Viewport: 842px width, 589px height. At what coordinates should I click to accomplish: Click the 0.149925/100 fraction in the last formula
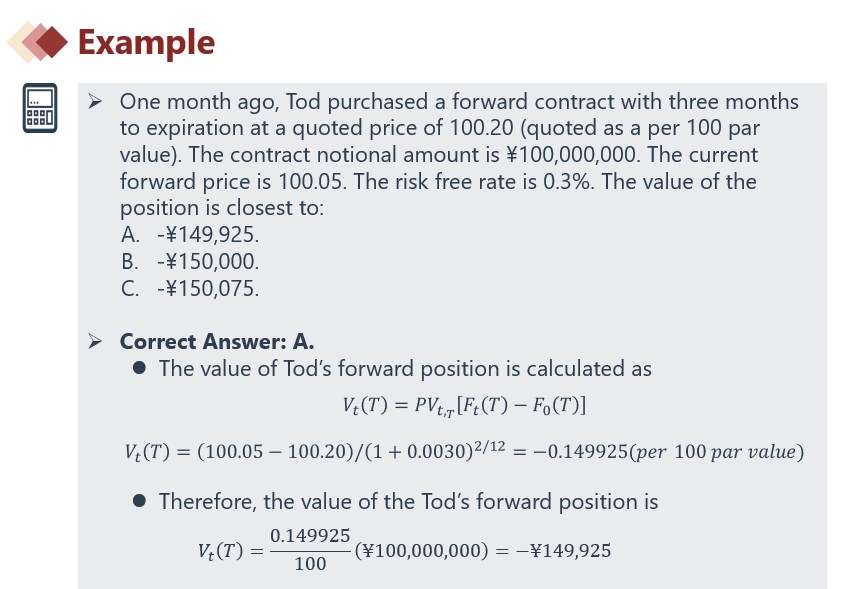(310, 551)
